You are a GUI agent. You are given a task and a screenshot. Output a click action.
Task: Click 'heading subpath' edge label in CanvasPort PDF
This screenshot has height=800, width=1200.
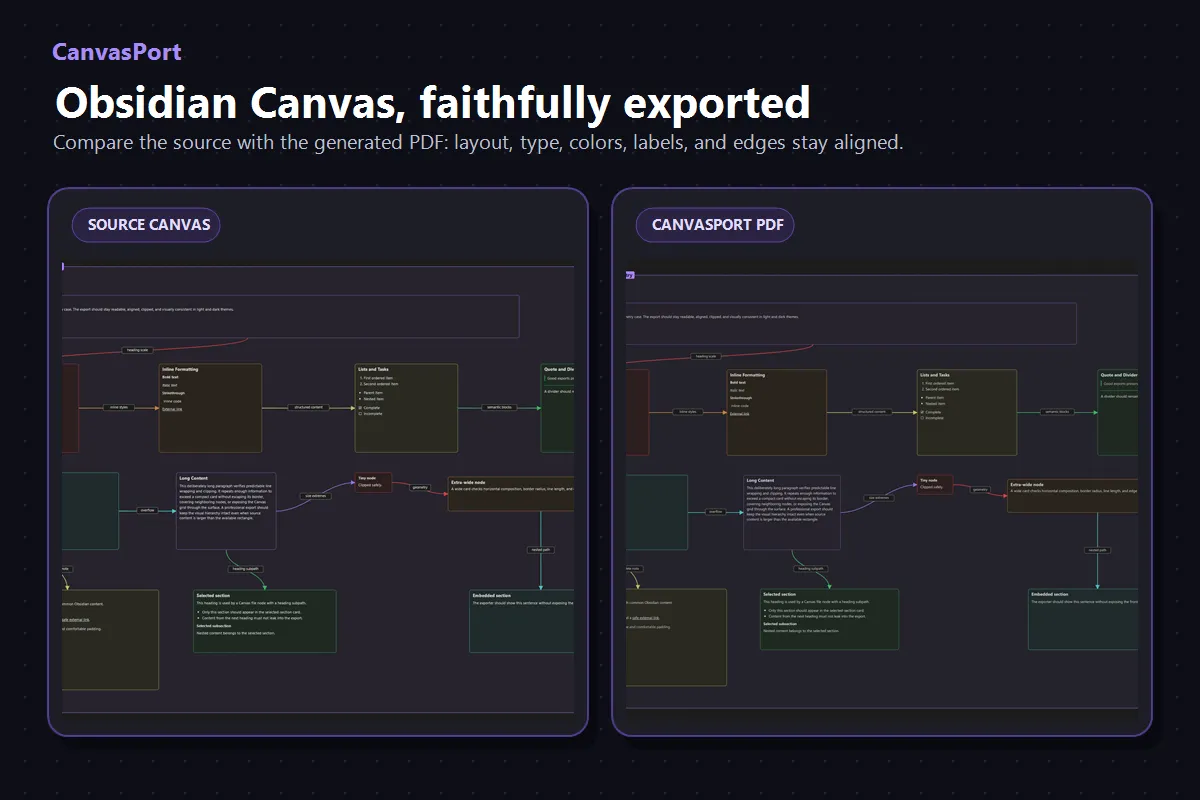810,568
